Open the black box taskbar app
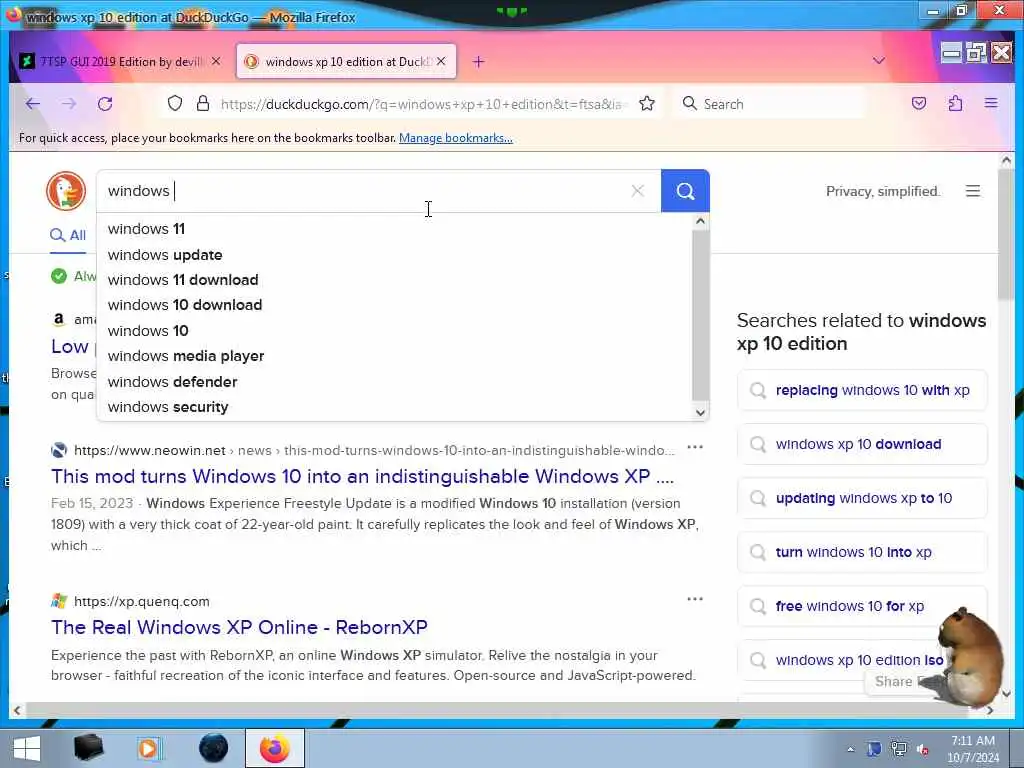The width and height of the screenshot is (1024, 768). pyautogui.click(x=88, y=748)
